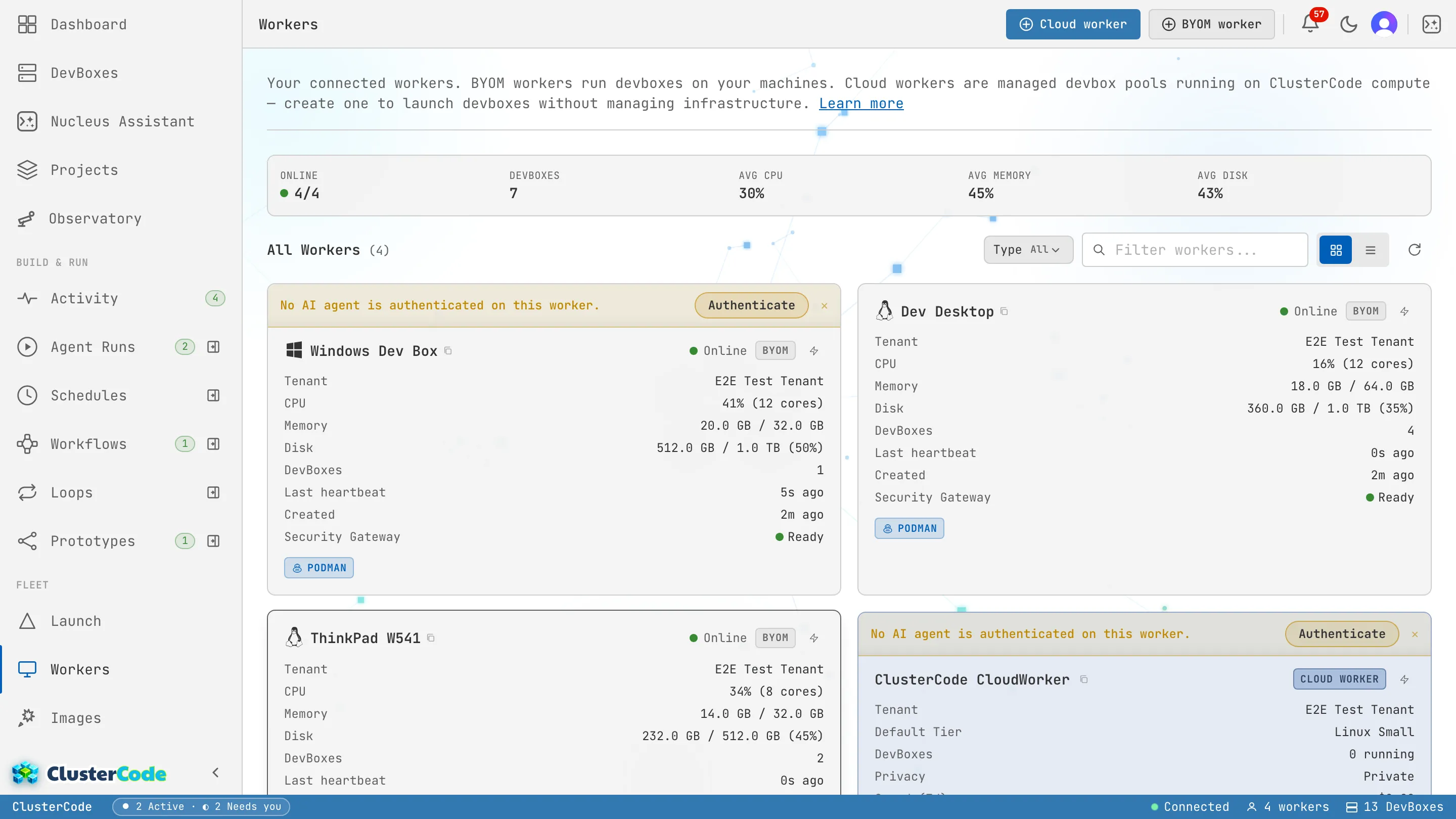Viewport: 1456px width, 819px height.
Task: Focus the Filter workers search field
Action: (1195, 250)
